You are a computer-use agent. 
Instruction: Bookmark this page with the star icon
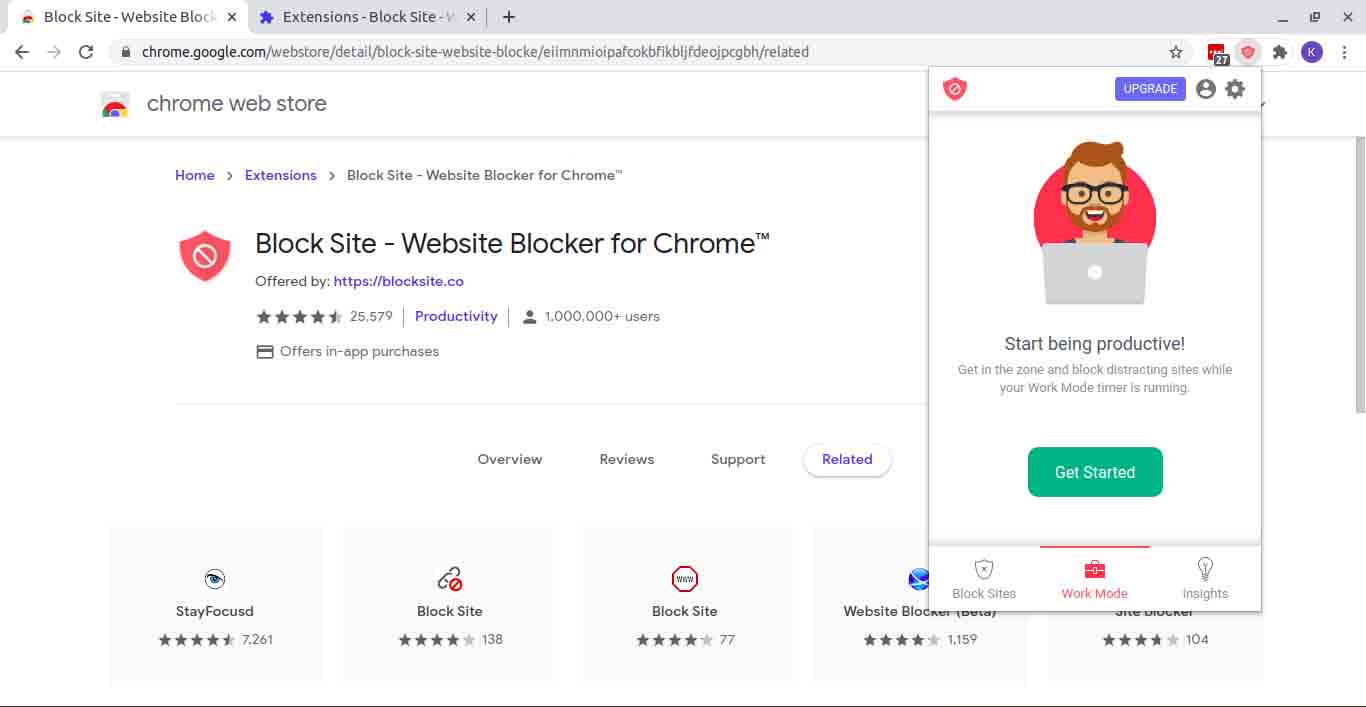coord(1176,52)
